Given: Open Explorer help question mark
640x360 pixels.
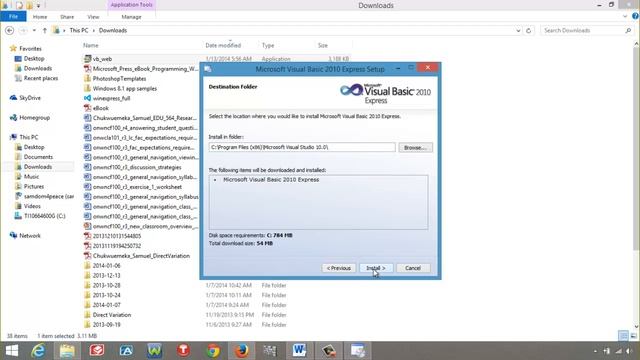Looking at the screenshot, I should click(x=635, y=16).
